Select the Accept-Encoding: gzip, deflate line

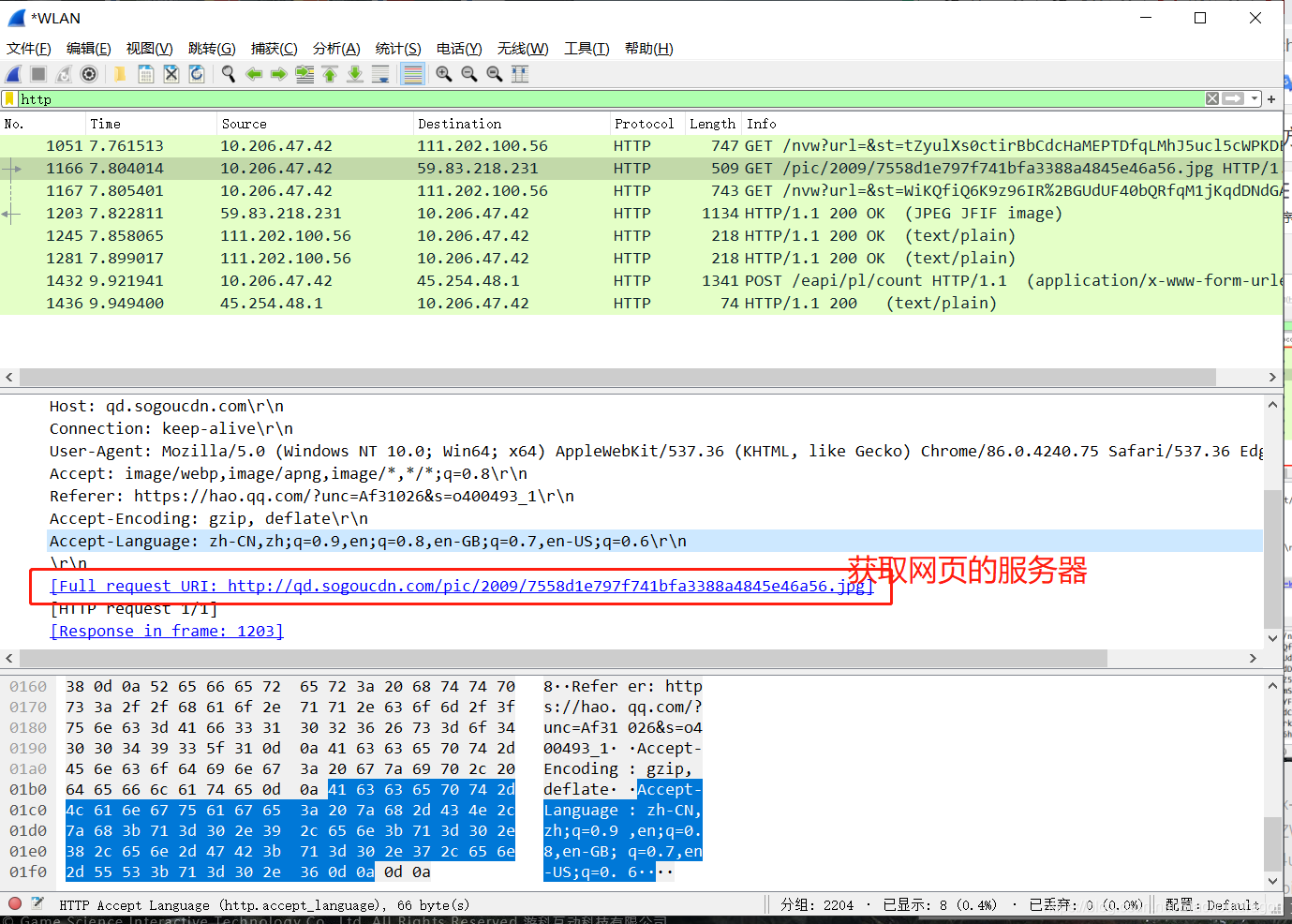coord(209,518)
